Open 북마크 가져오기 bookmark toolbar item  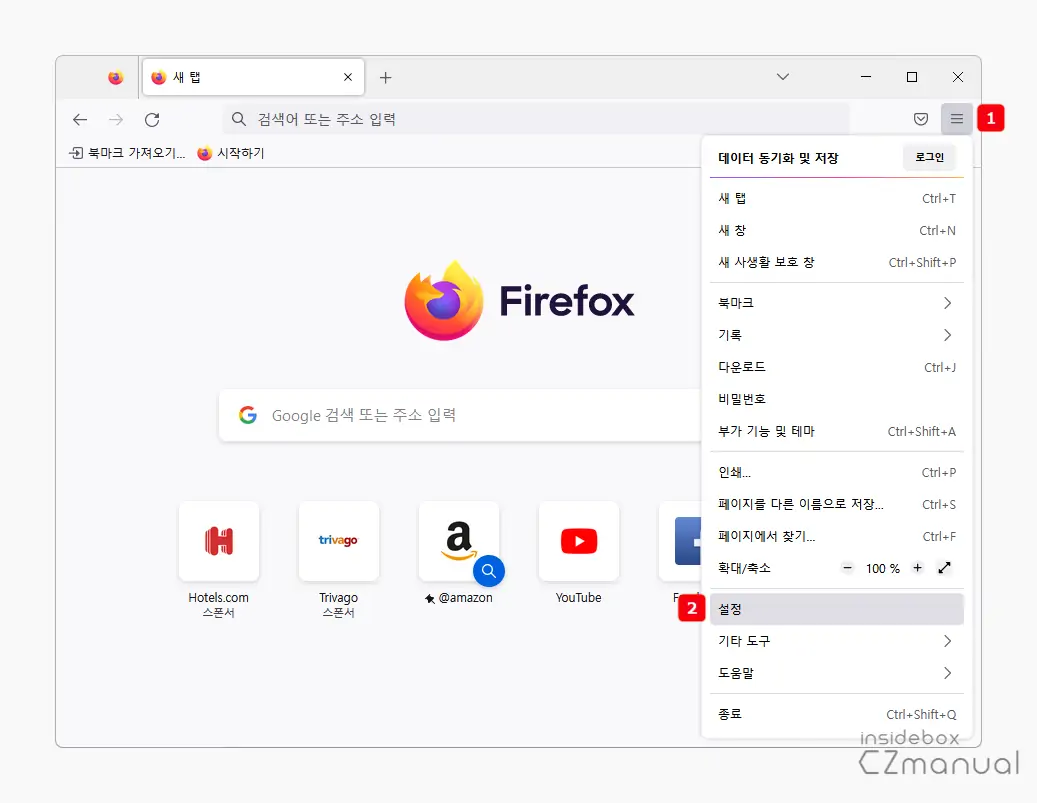click(x=127, y=153)
